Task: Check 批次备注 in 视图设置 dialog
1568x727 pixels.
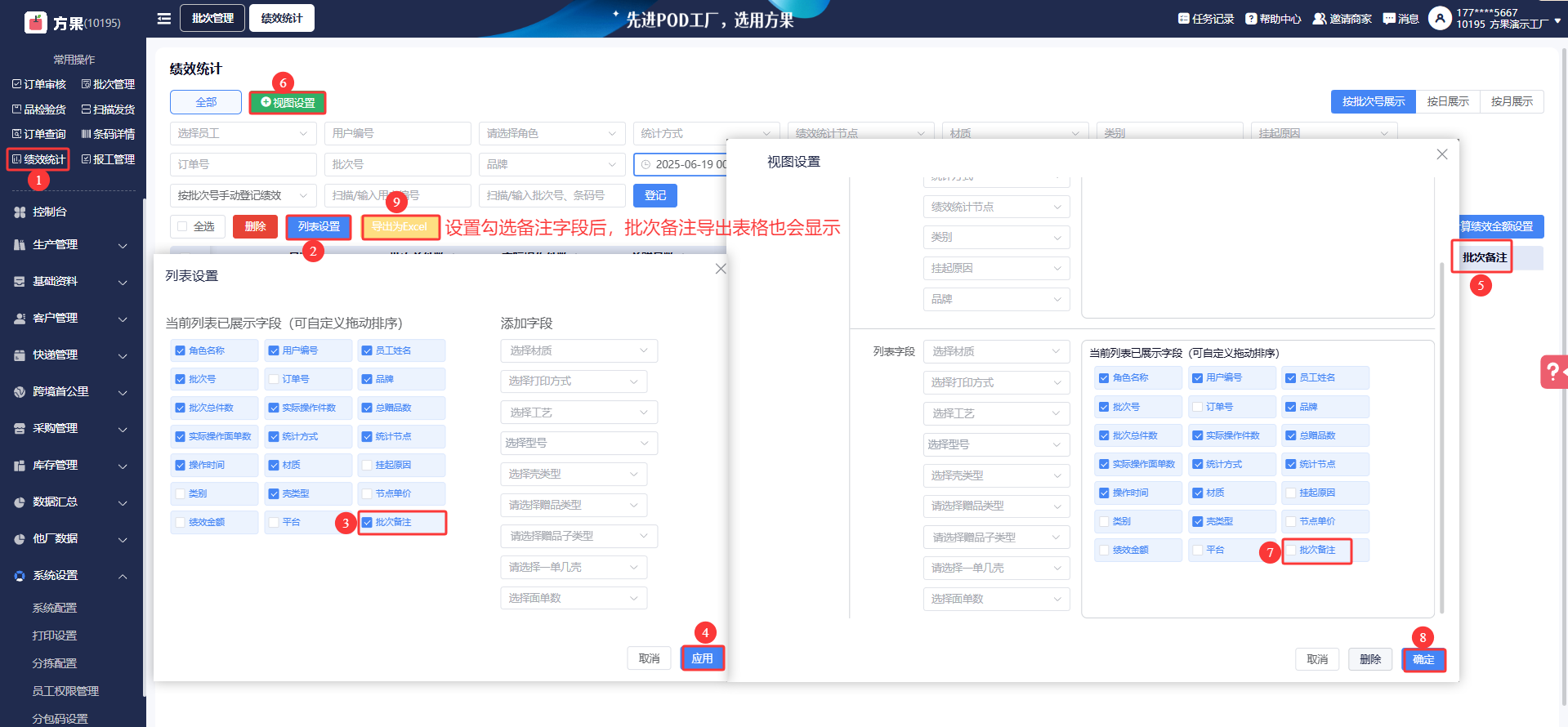Action: [1291, 550]
